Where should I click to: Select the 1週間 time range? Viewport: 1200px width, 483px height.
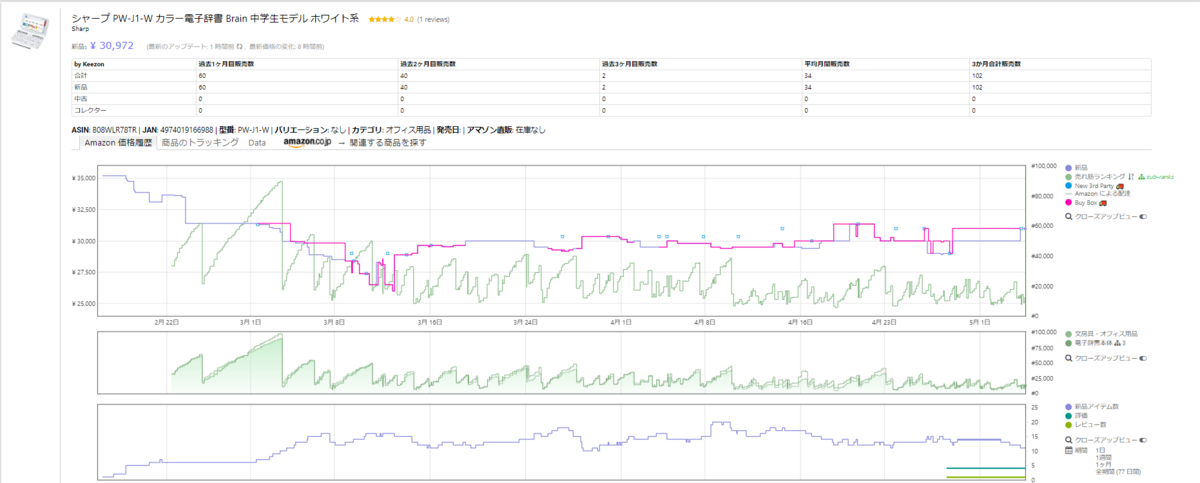point(1103,456)
